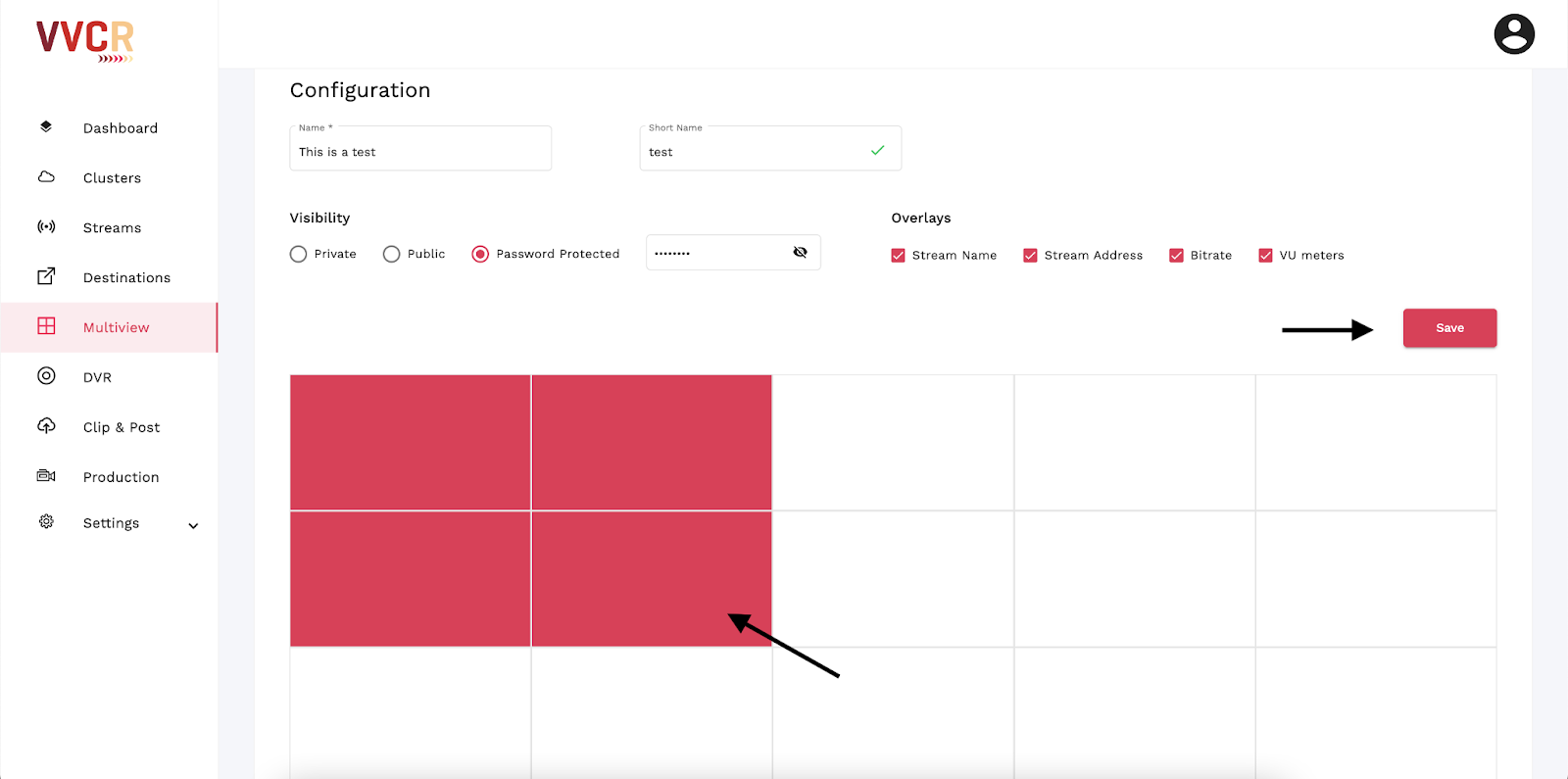Select the second cell in third grid row
The height and width of the screenshot is (779, 1568).
click(x=652, y=713)
